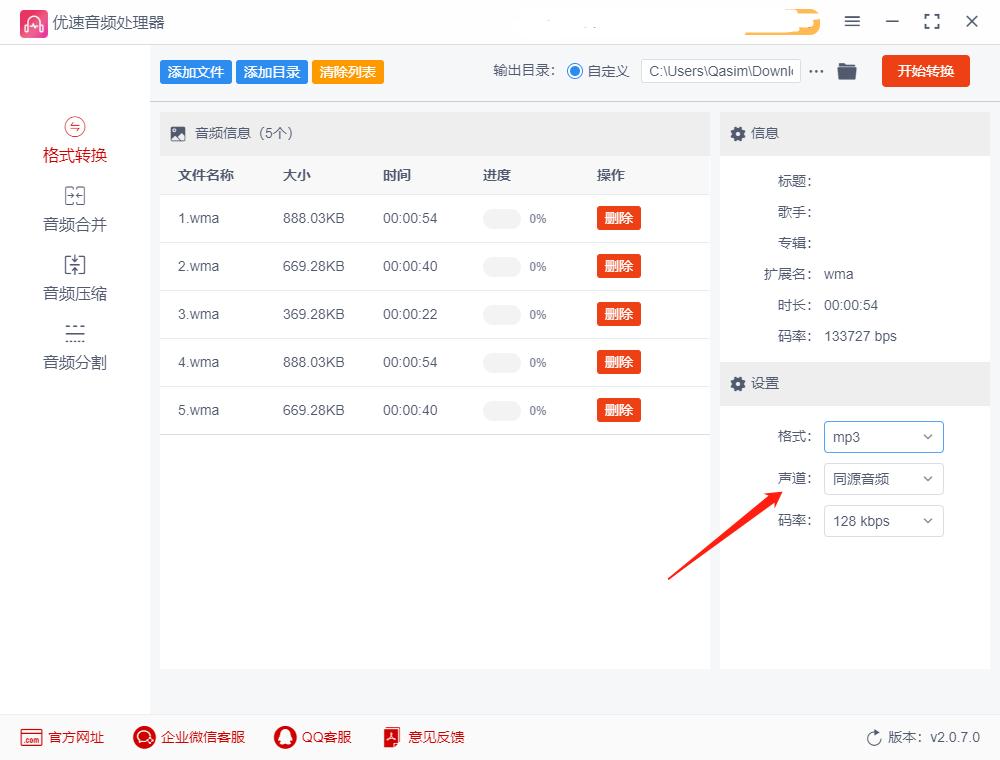Click the 意见反馈 feedback icon
Screen dimensions: 1000x760
pyautogui.click(x=390, y=737)
